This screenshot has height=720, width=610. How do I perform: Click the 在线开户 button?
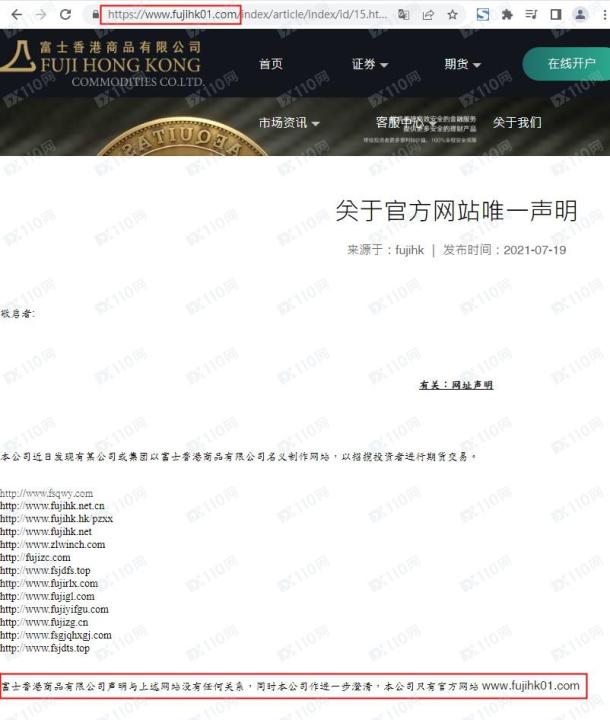567,63
